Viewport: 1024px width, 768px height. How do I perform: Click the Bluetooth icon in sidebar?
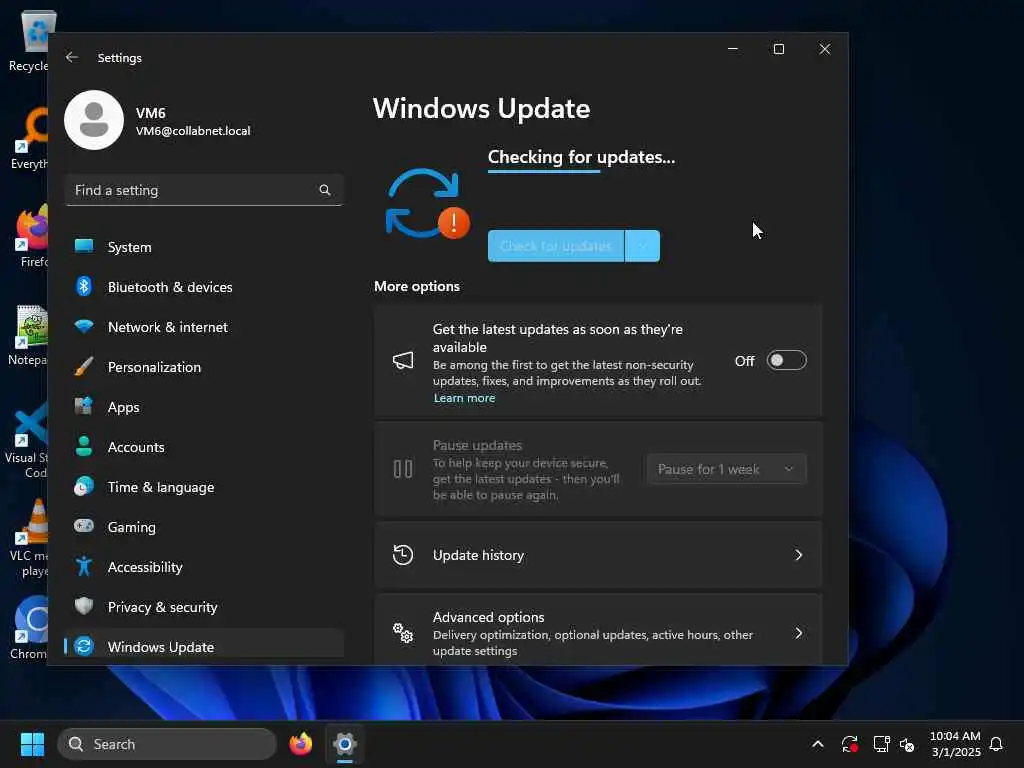[x=84, y=286]
